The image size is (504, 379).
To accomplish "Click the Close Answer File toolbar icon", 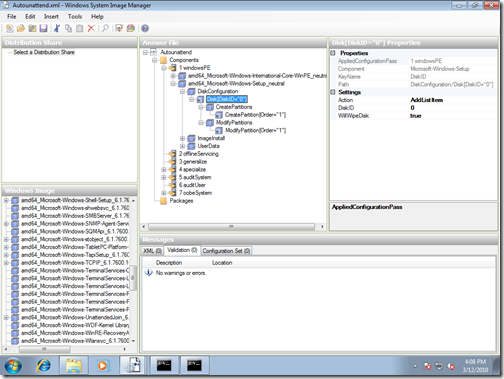I will (32, 29).
